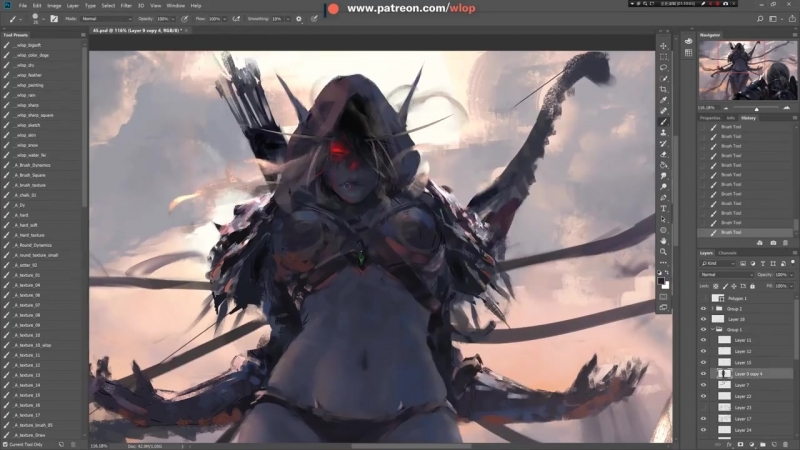Create new adjustment layer icon

752,445
